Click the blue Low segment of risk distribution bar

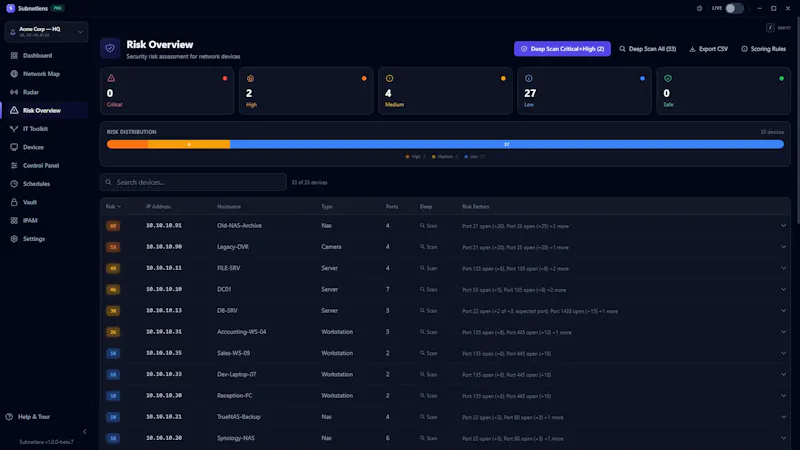pyautogui.click(x=507, y=144)
